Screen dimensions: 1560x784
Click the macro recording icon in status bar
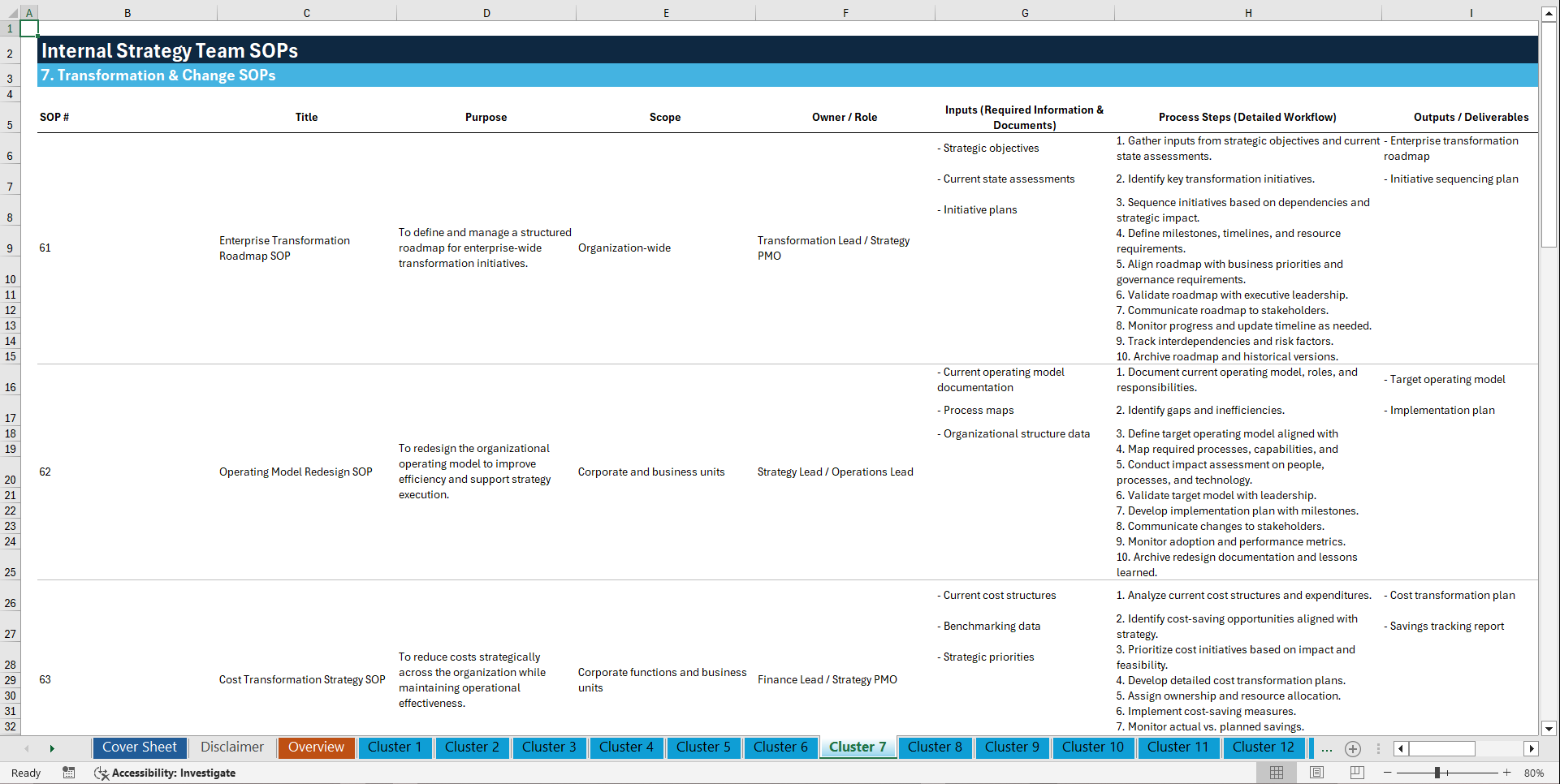coord(69,773)
